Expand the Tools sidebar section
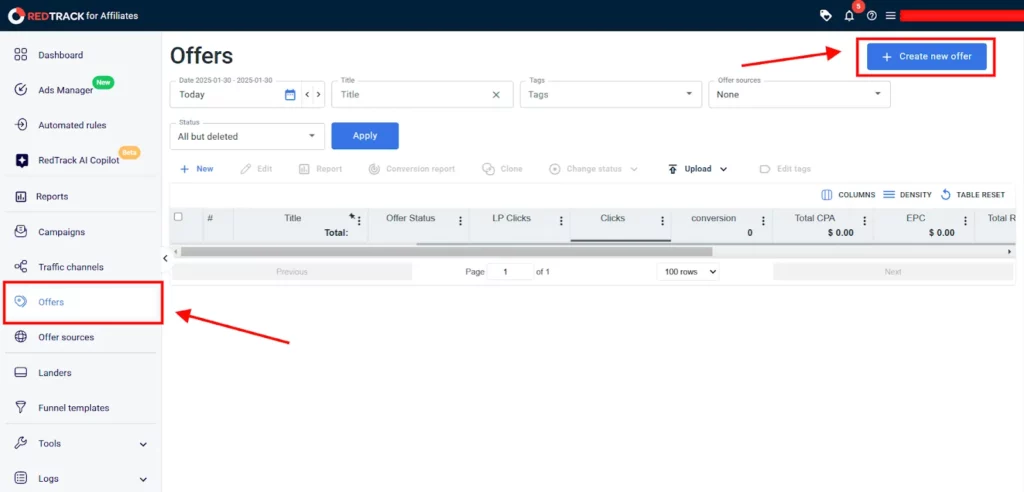The width and height of the screenshot is (1024, 492). [80, 443]
